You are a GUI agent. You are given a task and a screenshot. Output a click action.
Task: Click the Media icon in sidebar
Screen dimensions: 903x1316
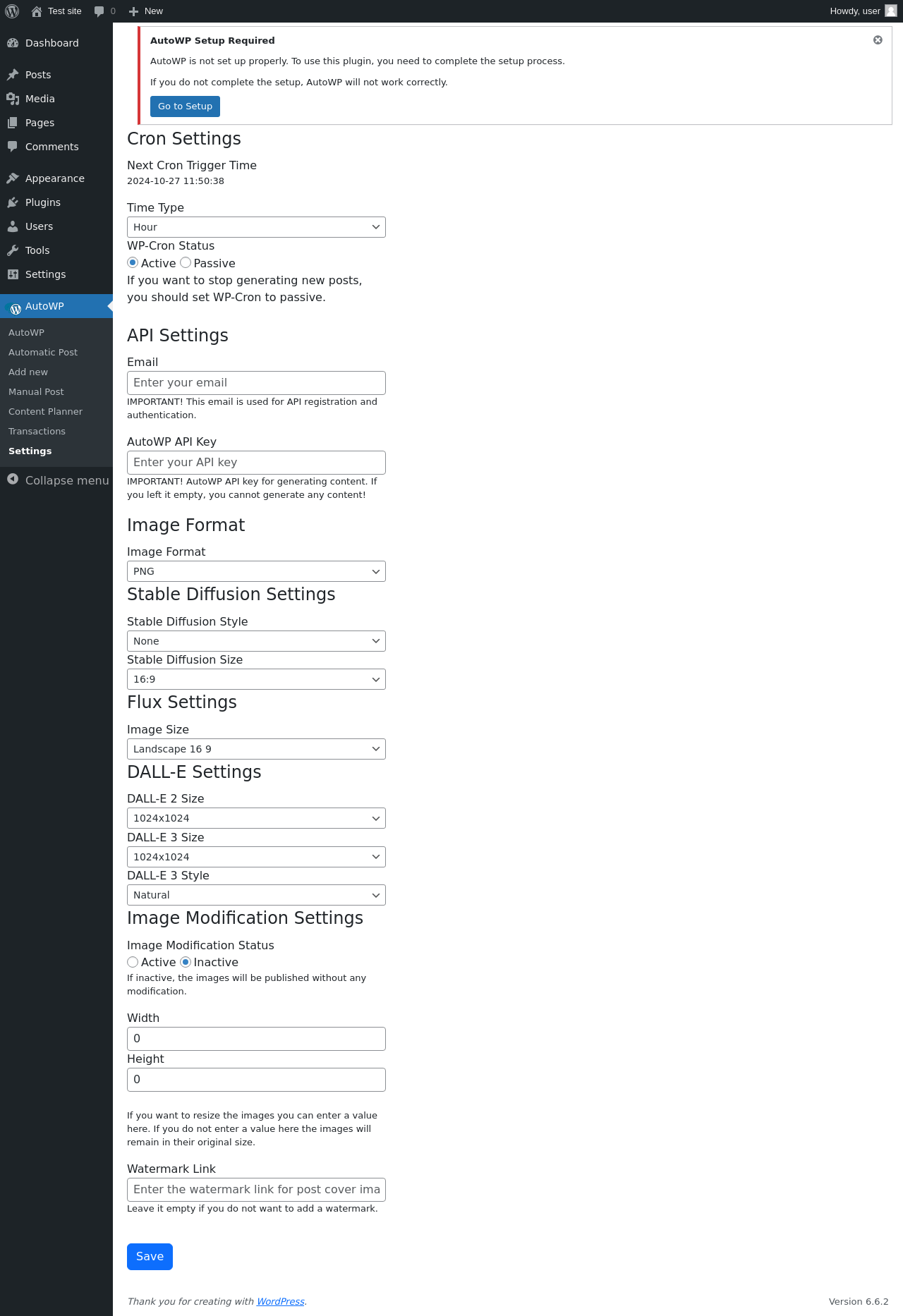coord(13,99)
